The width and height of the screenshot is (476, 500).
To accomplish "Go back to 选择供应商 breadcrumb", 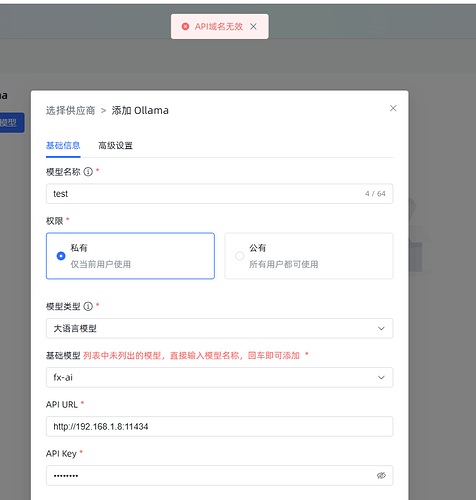I will click(70, 110).
